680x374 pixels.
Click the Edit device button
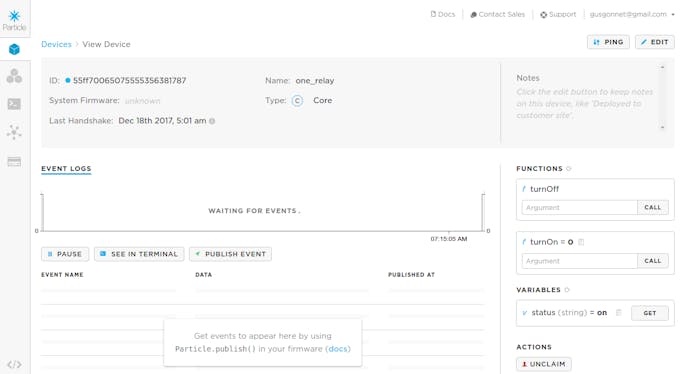pos(654,42)
